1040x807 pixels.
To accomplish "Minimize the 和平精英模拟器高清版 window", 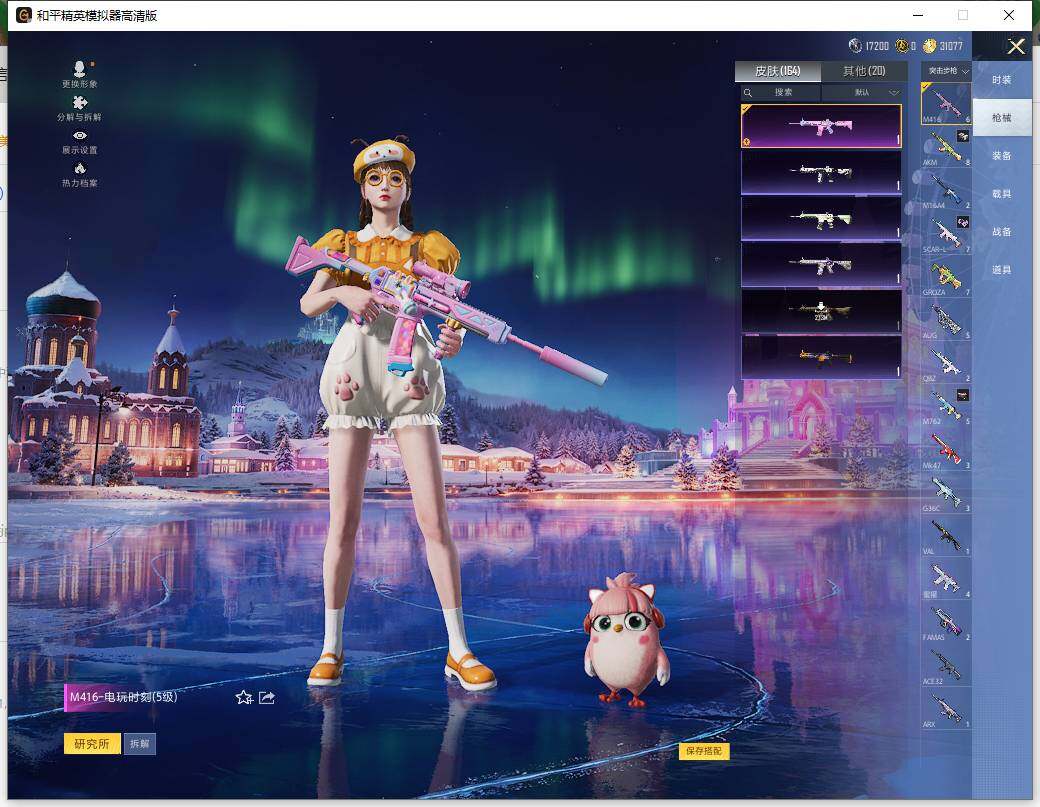I will [918, 15].
